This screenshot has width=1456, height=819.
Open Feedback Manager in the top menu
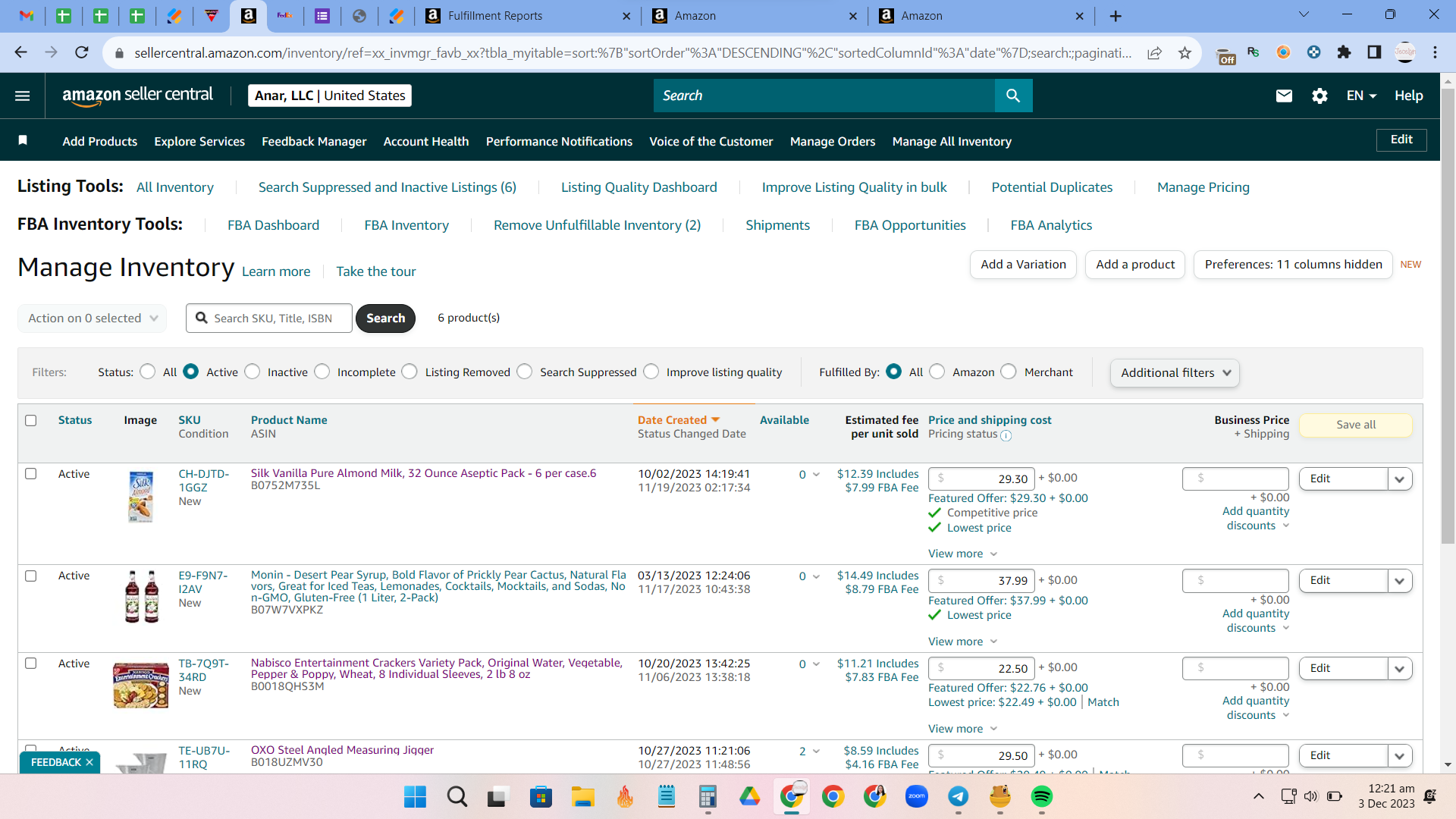coord(314,141)
